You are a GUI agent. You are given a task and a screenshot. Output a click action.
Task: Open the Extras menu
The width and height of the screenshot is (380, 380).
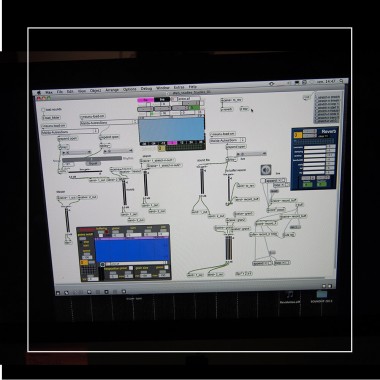click(179, 87)
